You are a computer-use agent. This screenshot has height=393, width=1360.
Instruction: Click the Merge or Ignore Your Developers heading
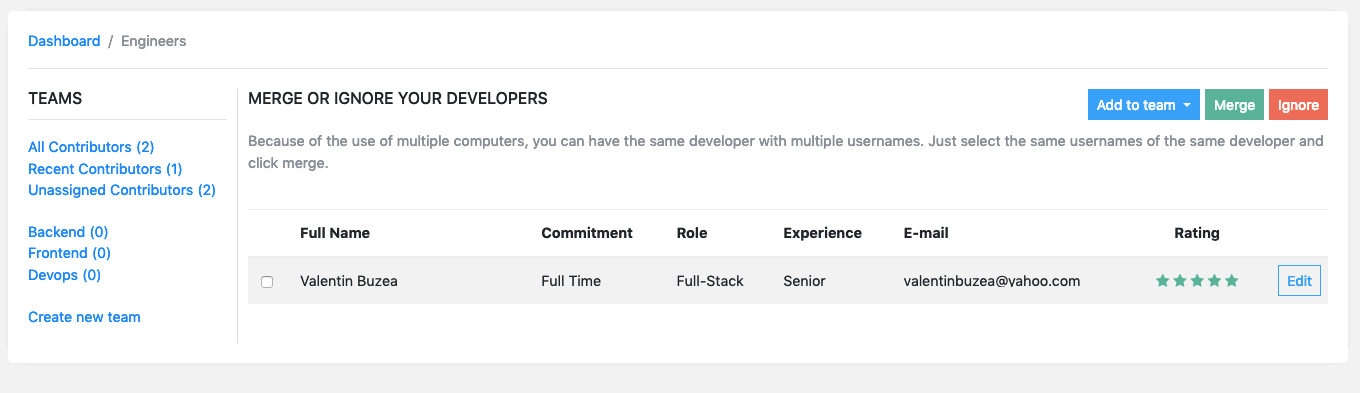[x=398, y=98]
